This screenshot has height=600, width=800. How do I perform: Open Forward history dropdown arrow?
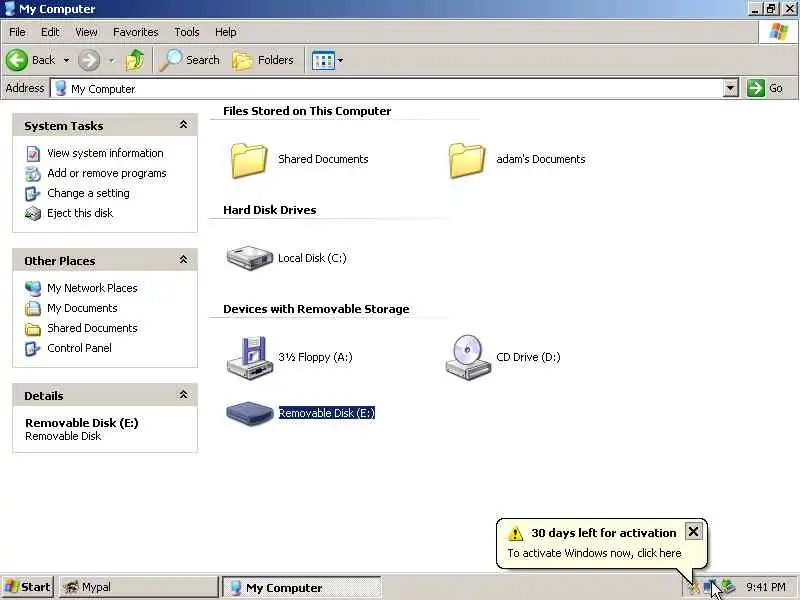[111, 60]
